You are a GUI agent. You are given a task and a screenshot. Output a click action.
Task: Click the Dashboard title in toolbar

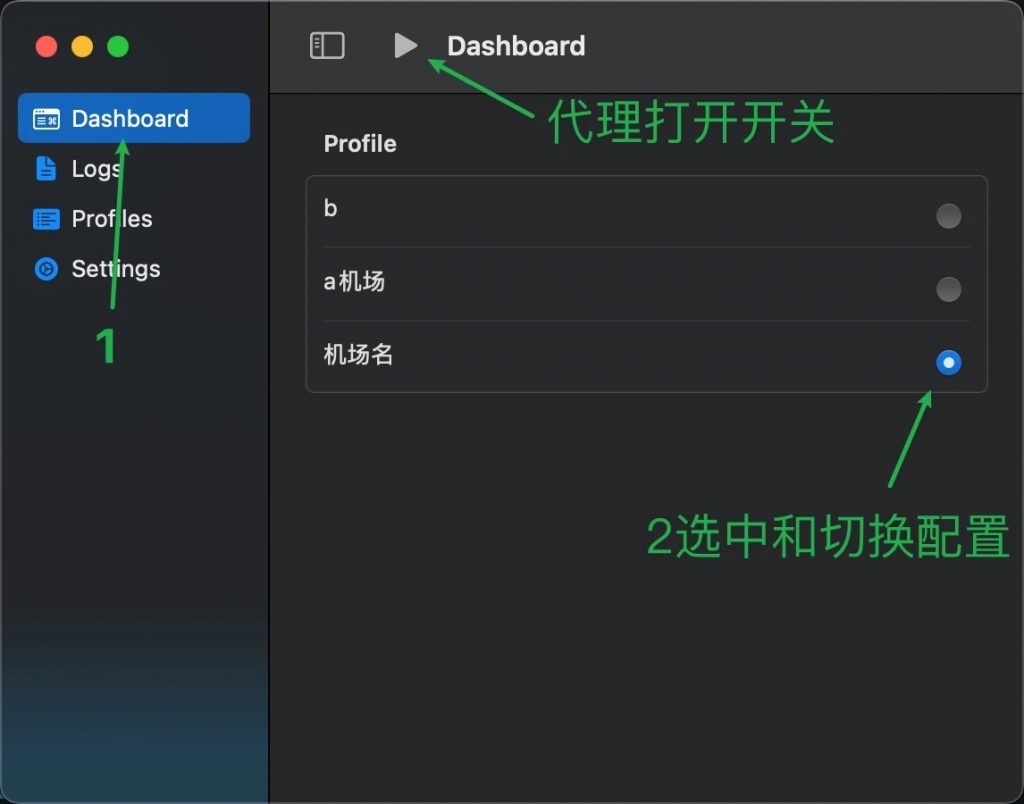click(x=516, y=46)
